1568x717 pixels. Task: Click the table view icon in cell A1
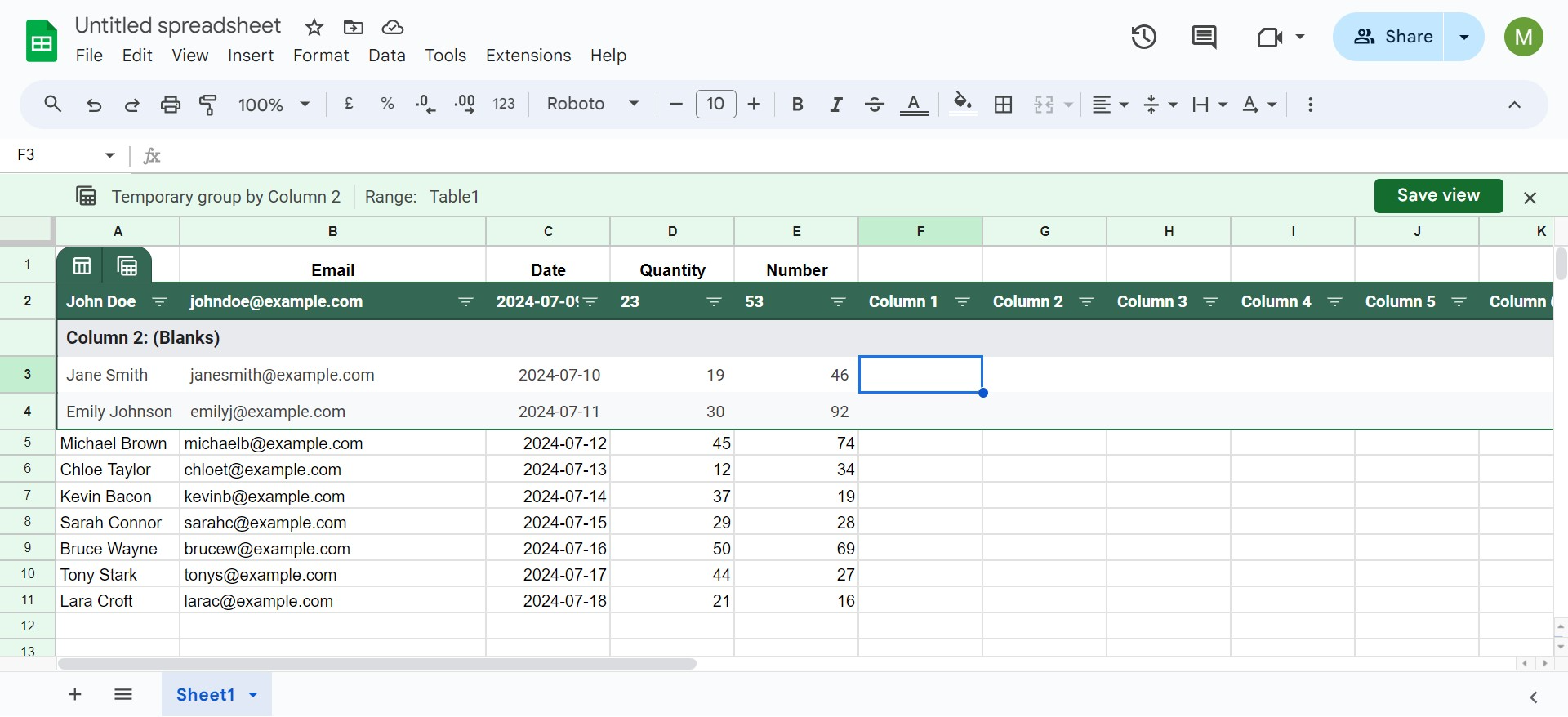82,265
